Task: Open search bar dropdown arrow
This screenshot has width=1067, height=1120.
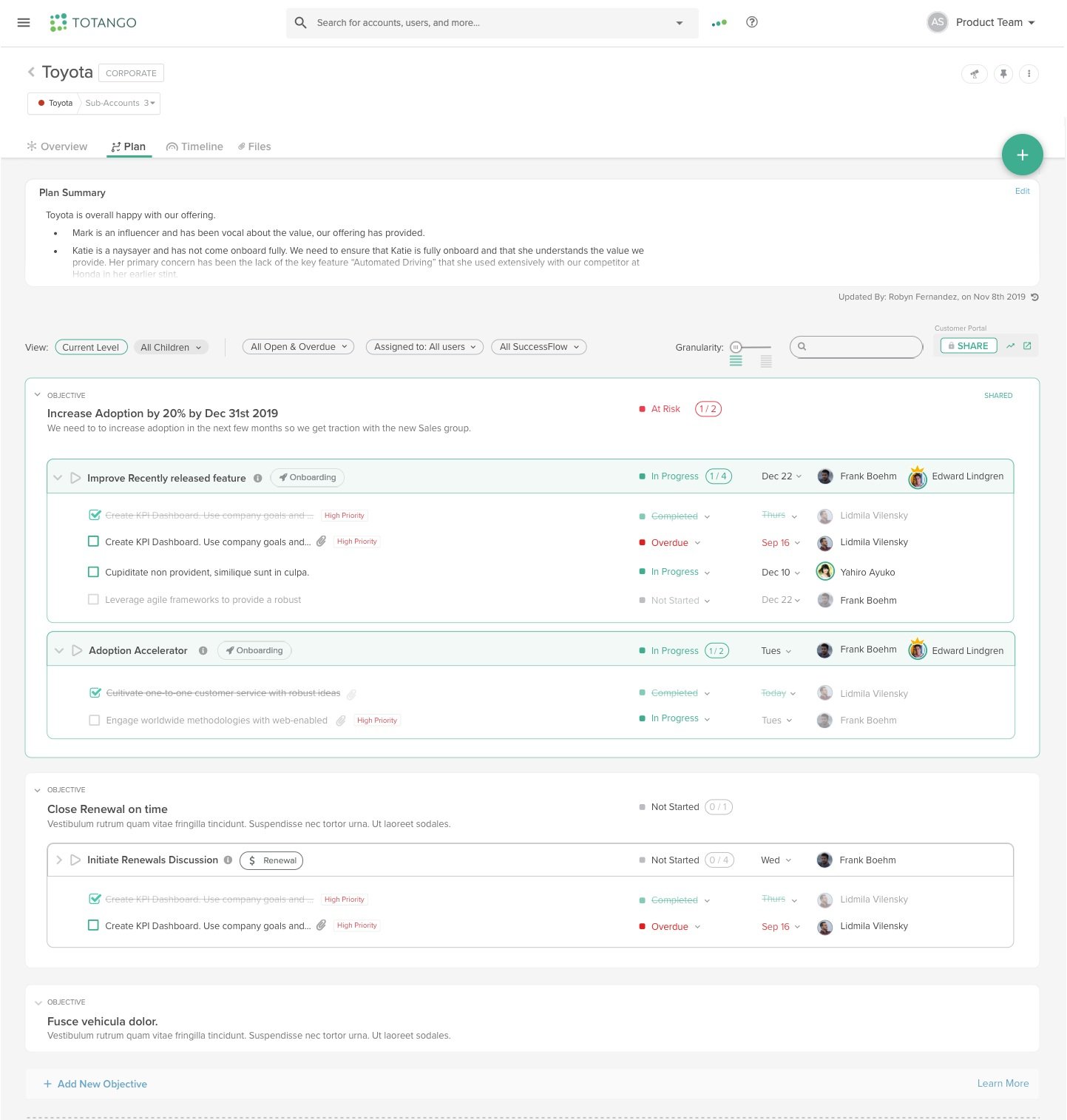Action: 680,23
